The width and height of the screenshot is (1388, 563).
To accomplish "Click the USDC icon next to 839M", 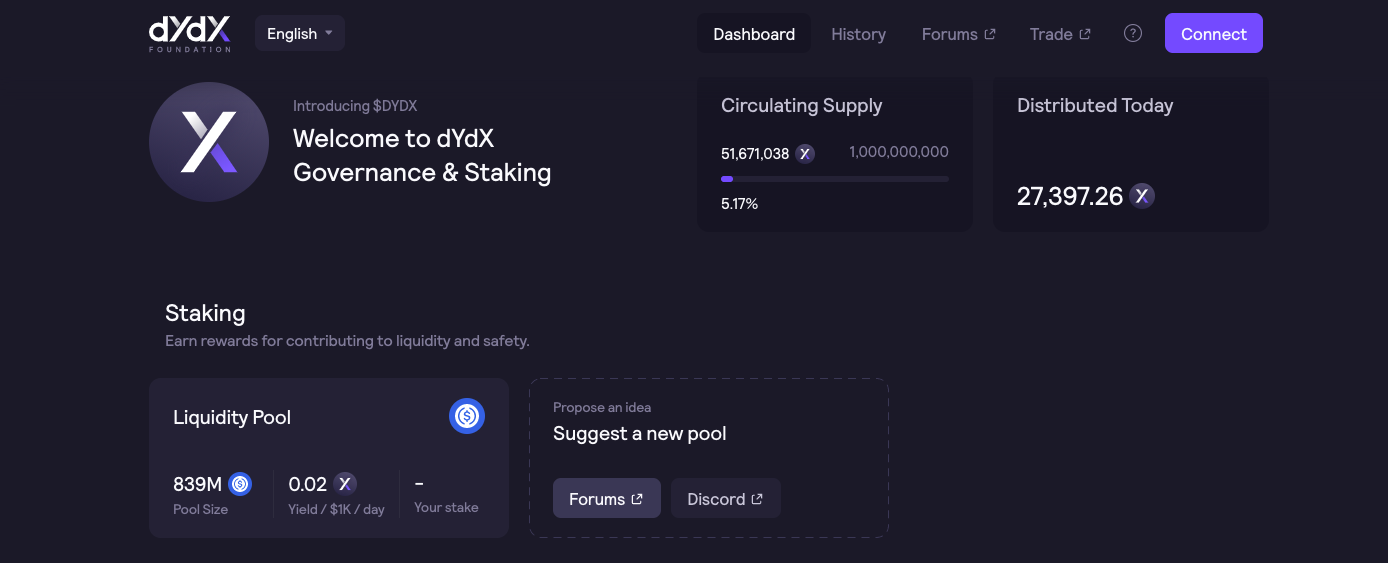I will 240,484.
